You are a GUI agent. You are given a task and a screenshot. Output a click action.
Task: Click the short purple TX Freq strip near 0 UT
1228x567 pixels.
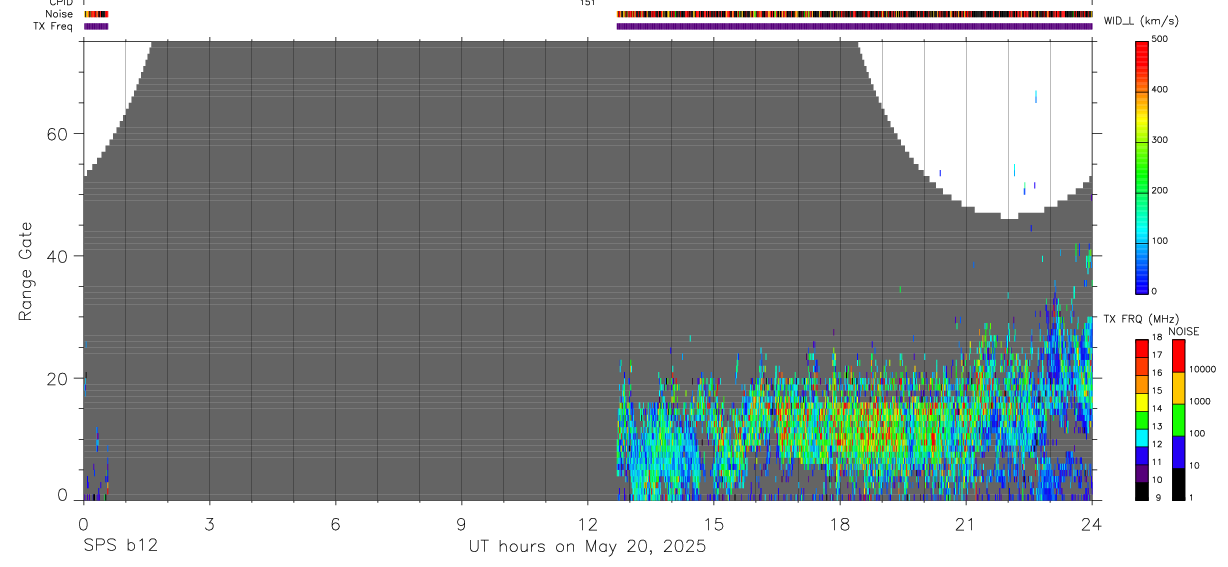point(96,26)
